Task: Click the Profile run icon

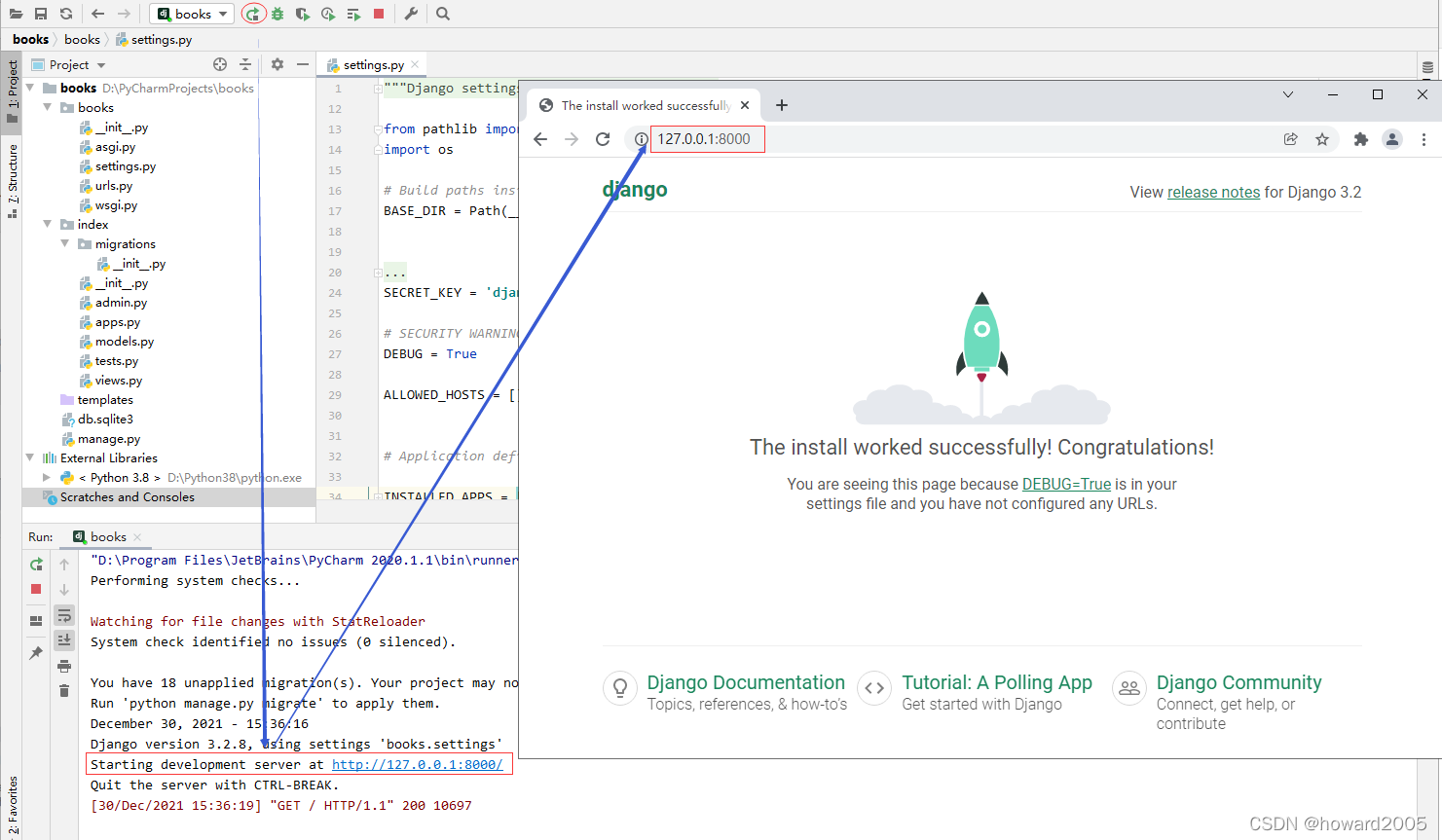Action: (x=328, y=14)
